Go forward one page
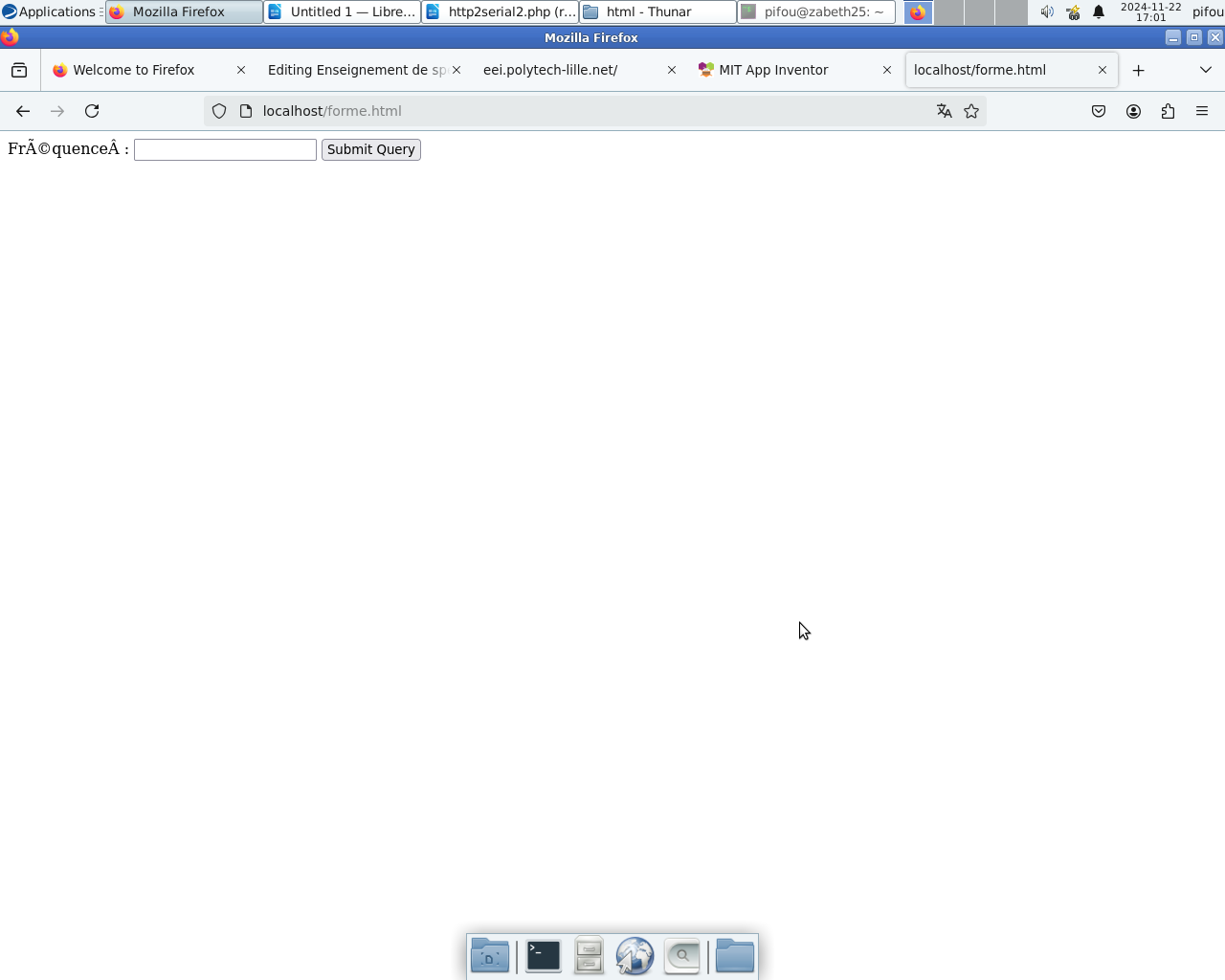Screen dimensions: 1225x980 click(57, 111)
